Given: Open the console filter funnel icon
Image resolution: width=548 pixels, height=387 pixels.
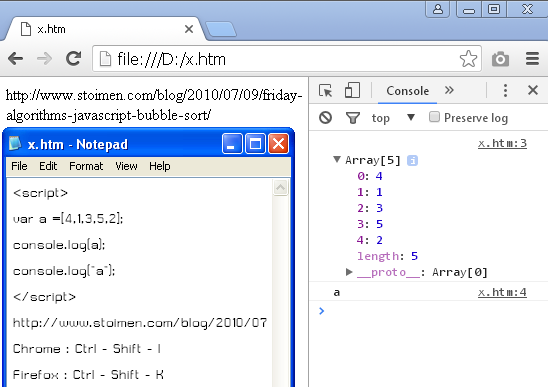Looking at the screenshot, I should 353,118.
